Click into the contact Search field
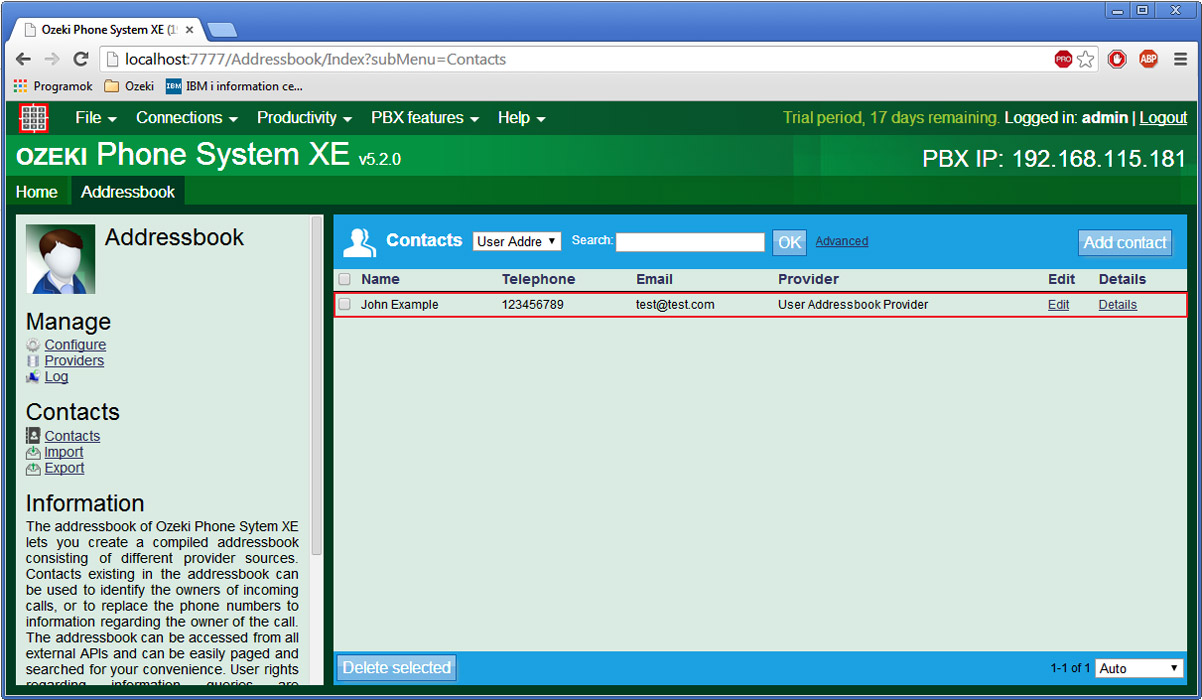Image resolution: width=1202 pixels, height=700 pixels. tap(690, 242)
